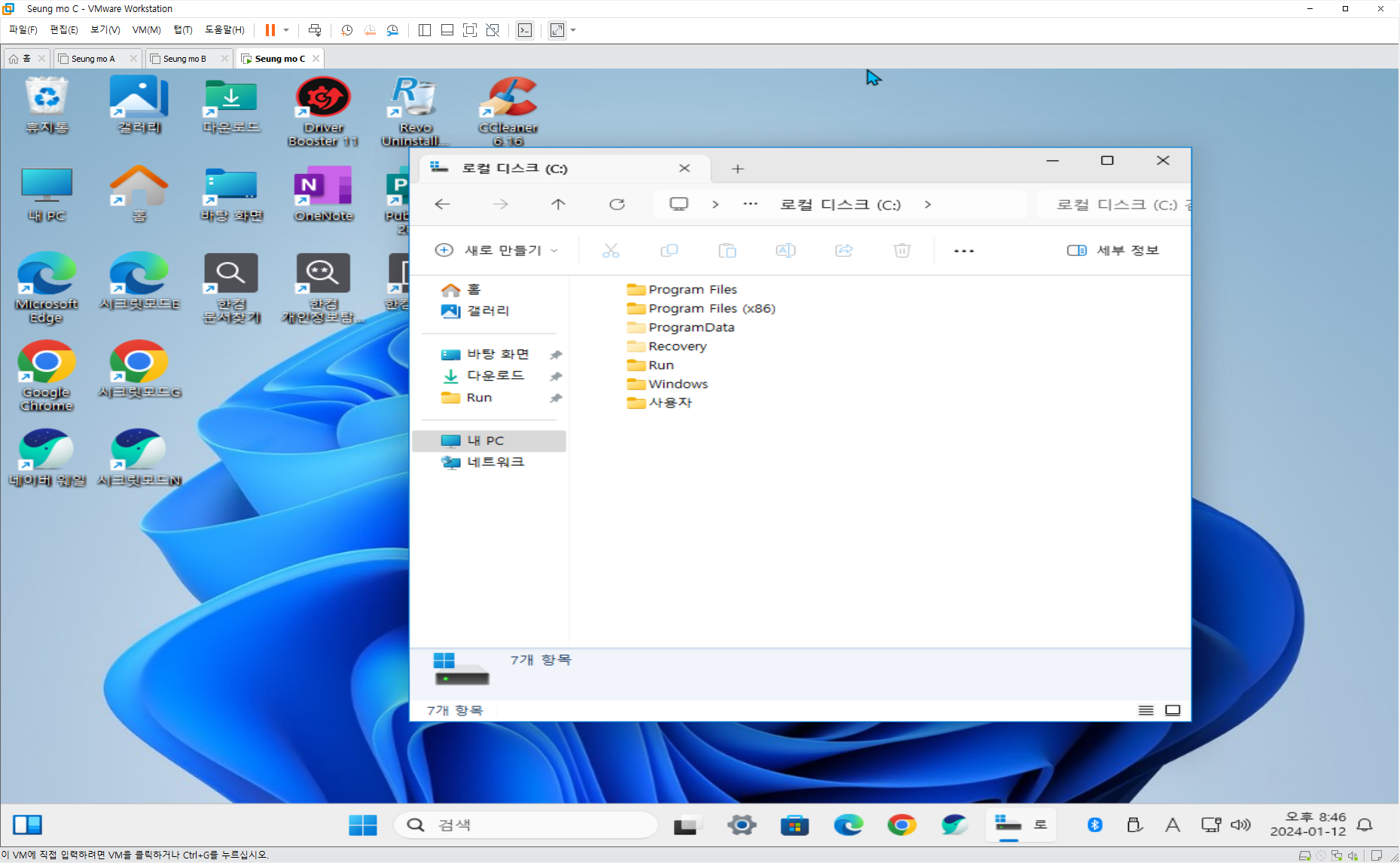Viewport: 1400px width, 863px height.
Task: Open the 보기(V) menu
Action: click(105, 30)
